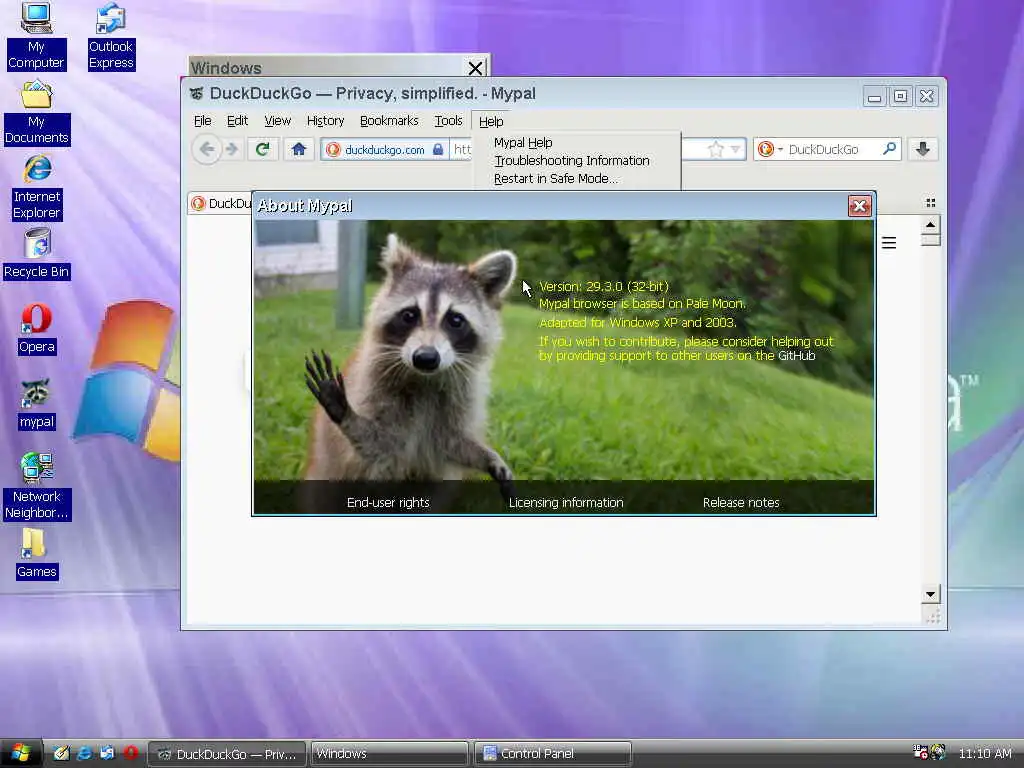Open the My Documents folder icon
The width and height of the screenshot is (1024, 768).
[37, 112]
